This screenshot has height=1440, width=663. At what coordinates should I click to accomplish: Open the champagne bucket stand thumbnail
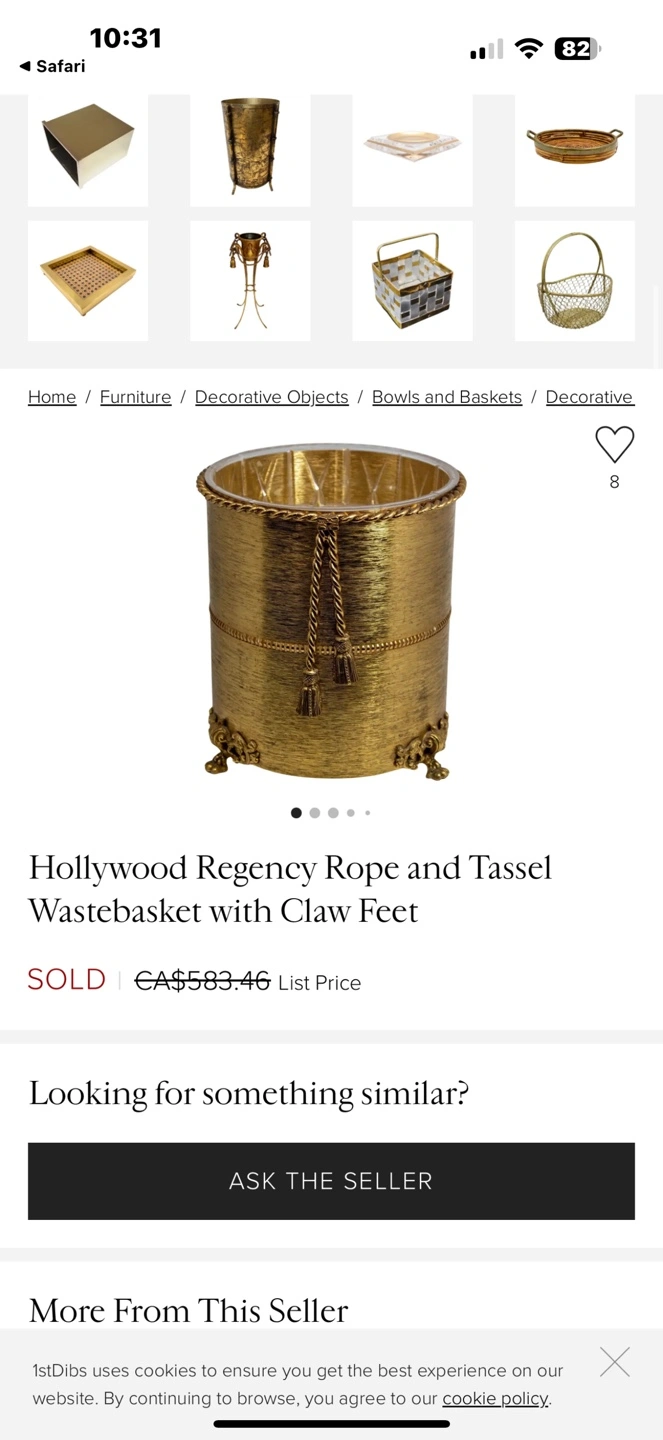click(x=250, y=281)
